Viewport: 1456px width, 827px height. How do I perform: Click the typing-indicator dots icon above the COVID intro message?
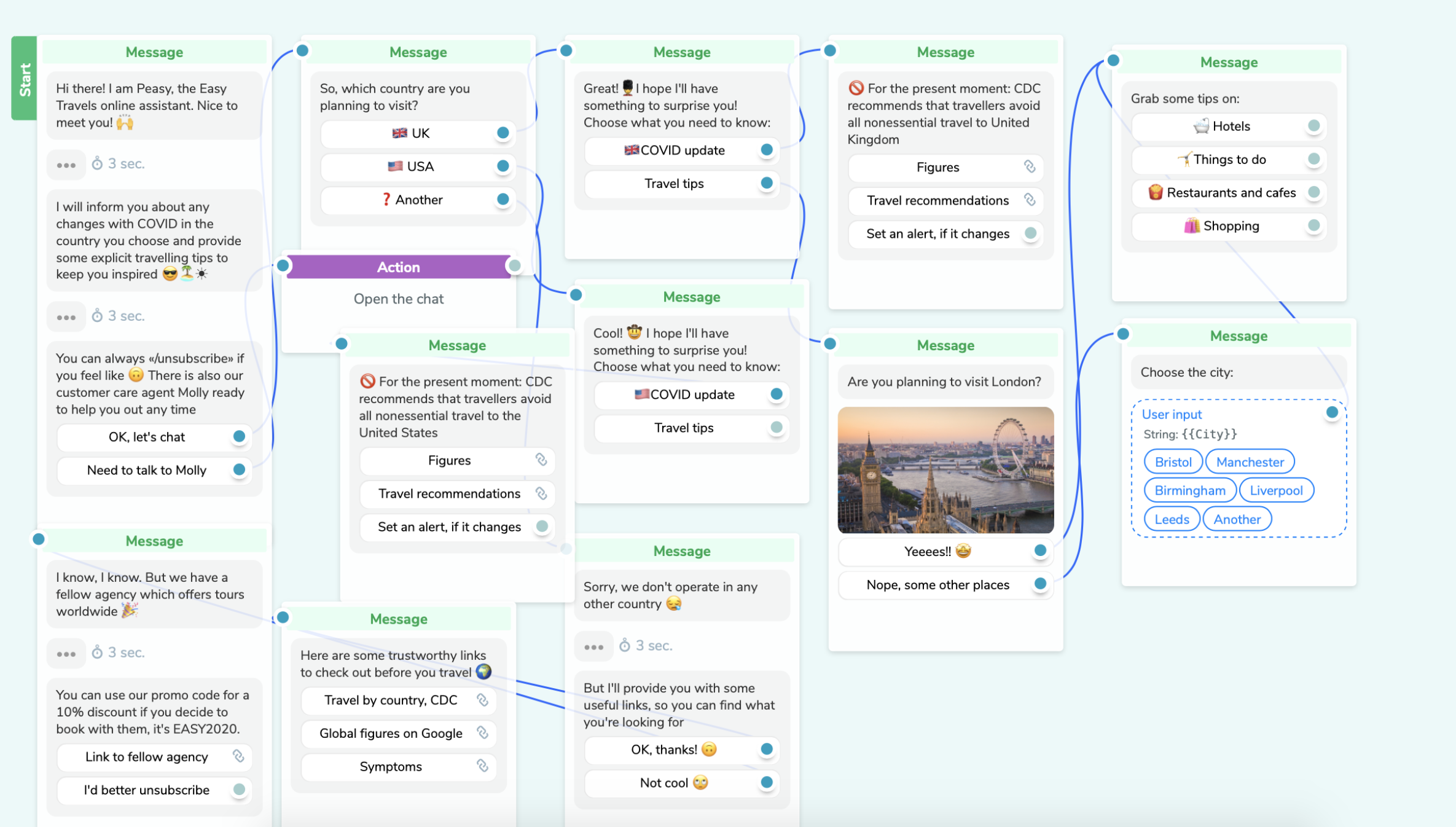(x=66, y=164)
